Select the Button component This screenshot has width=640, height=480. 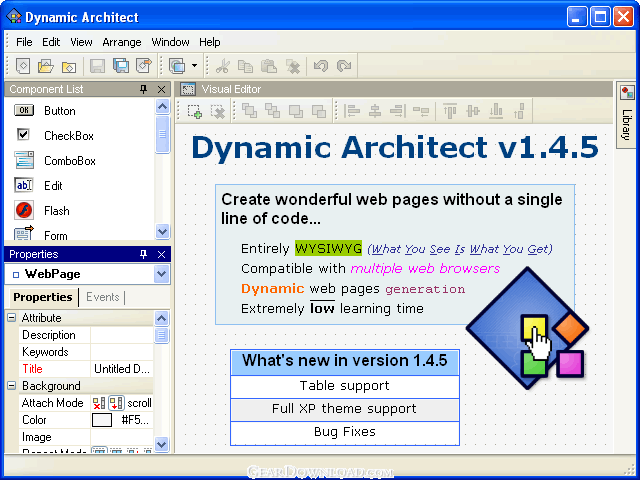click(60, 111)
